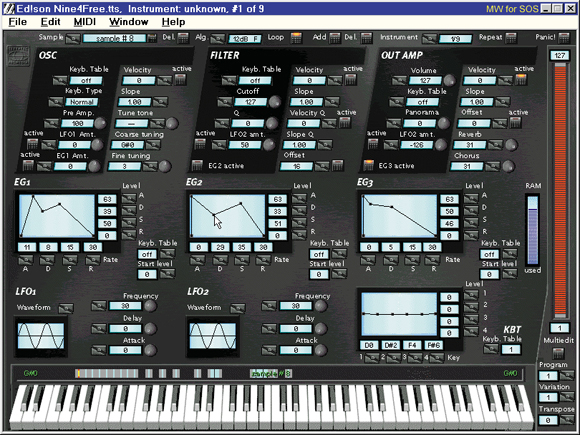
Task: Click EG2 level S edit button
Action: [x=299, y=223]
